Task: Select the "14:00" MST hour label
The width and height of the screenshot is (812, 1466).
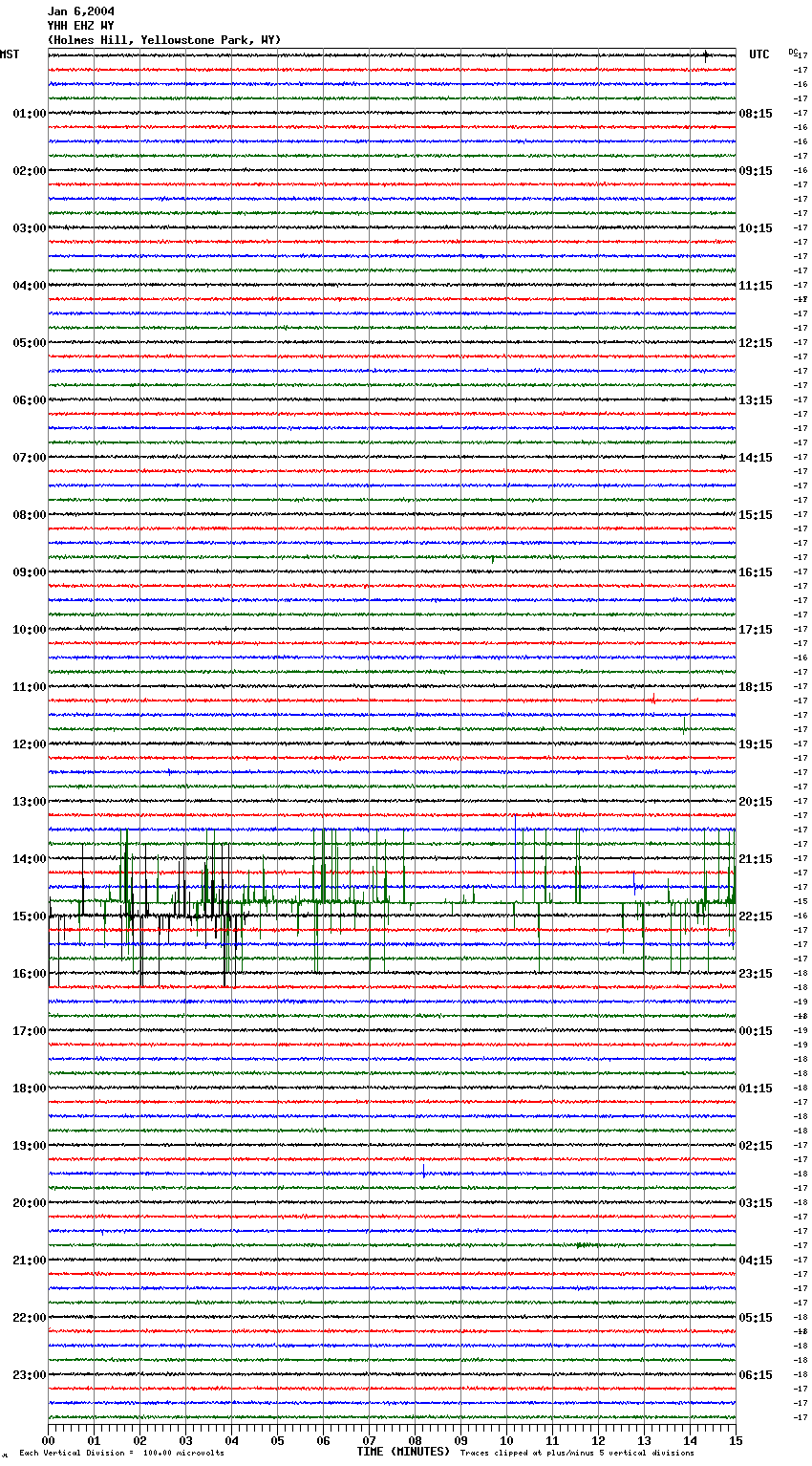Action: pyautogui.click(x=30, y=859)
